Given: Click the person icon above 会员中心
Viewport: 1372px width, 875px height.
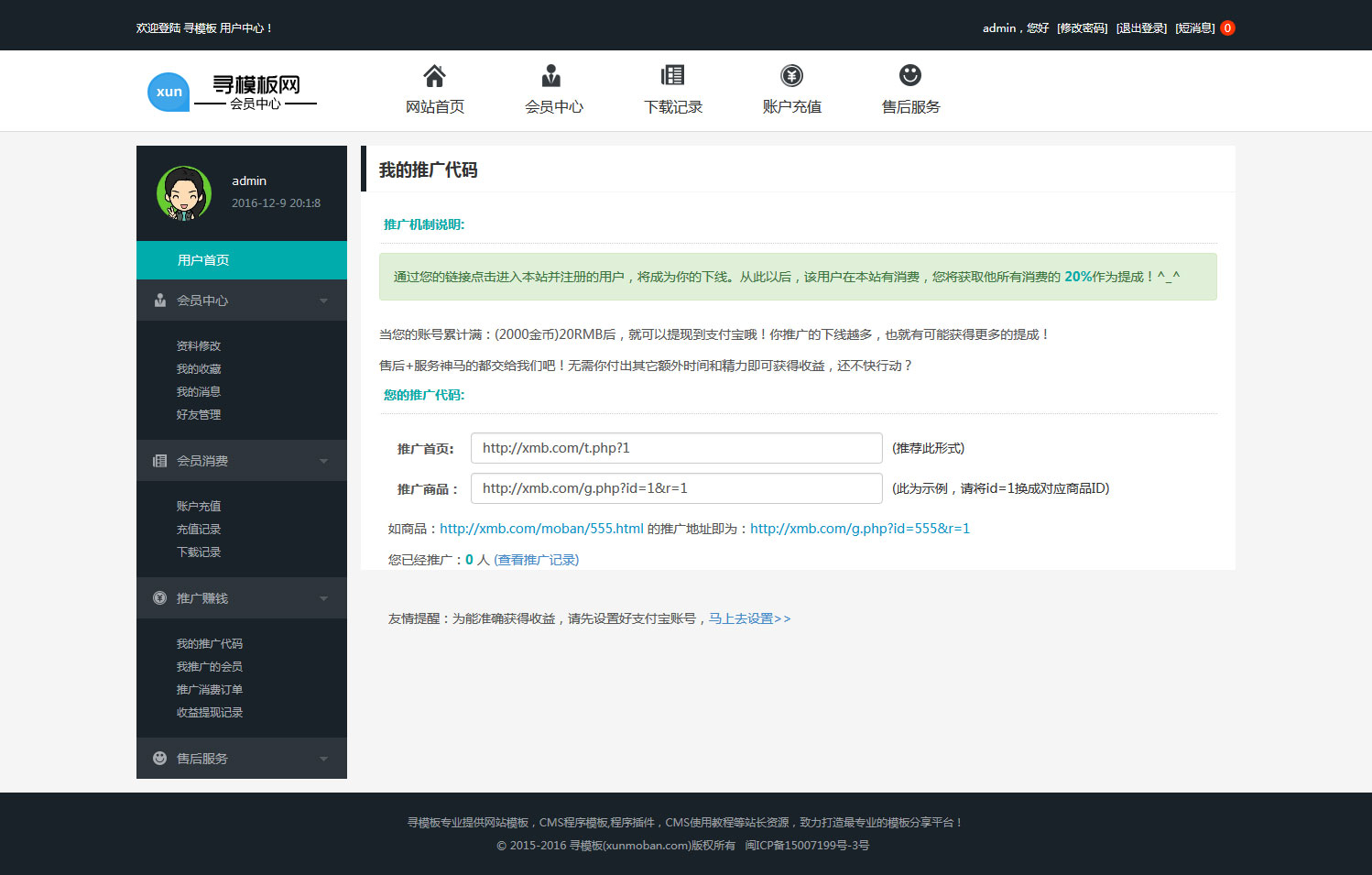Looking at the screenshot, I should (551, 76).
